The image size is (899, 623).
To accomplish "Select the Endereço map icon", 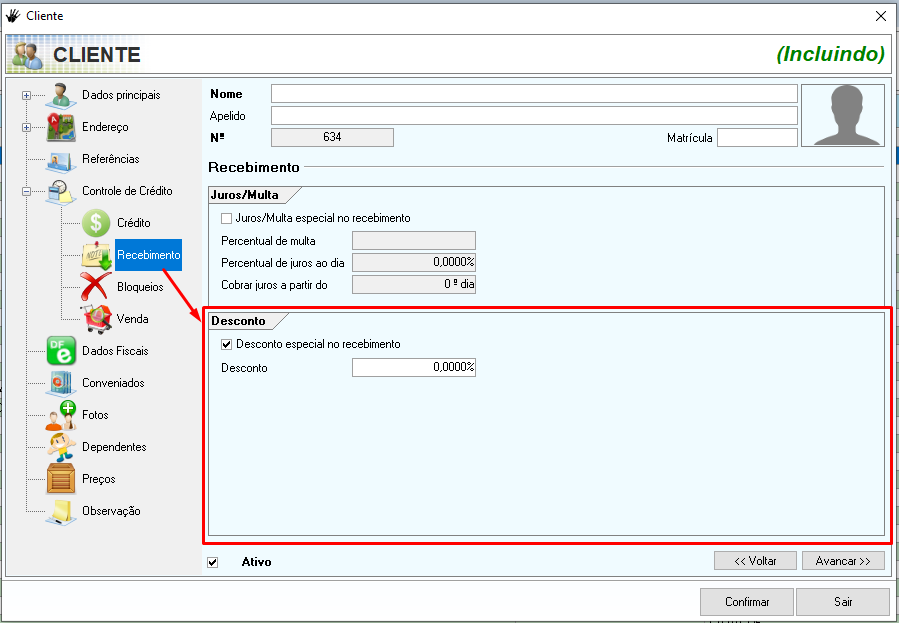I will 61,128.
